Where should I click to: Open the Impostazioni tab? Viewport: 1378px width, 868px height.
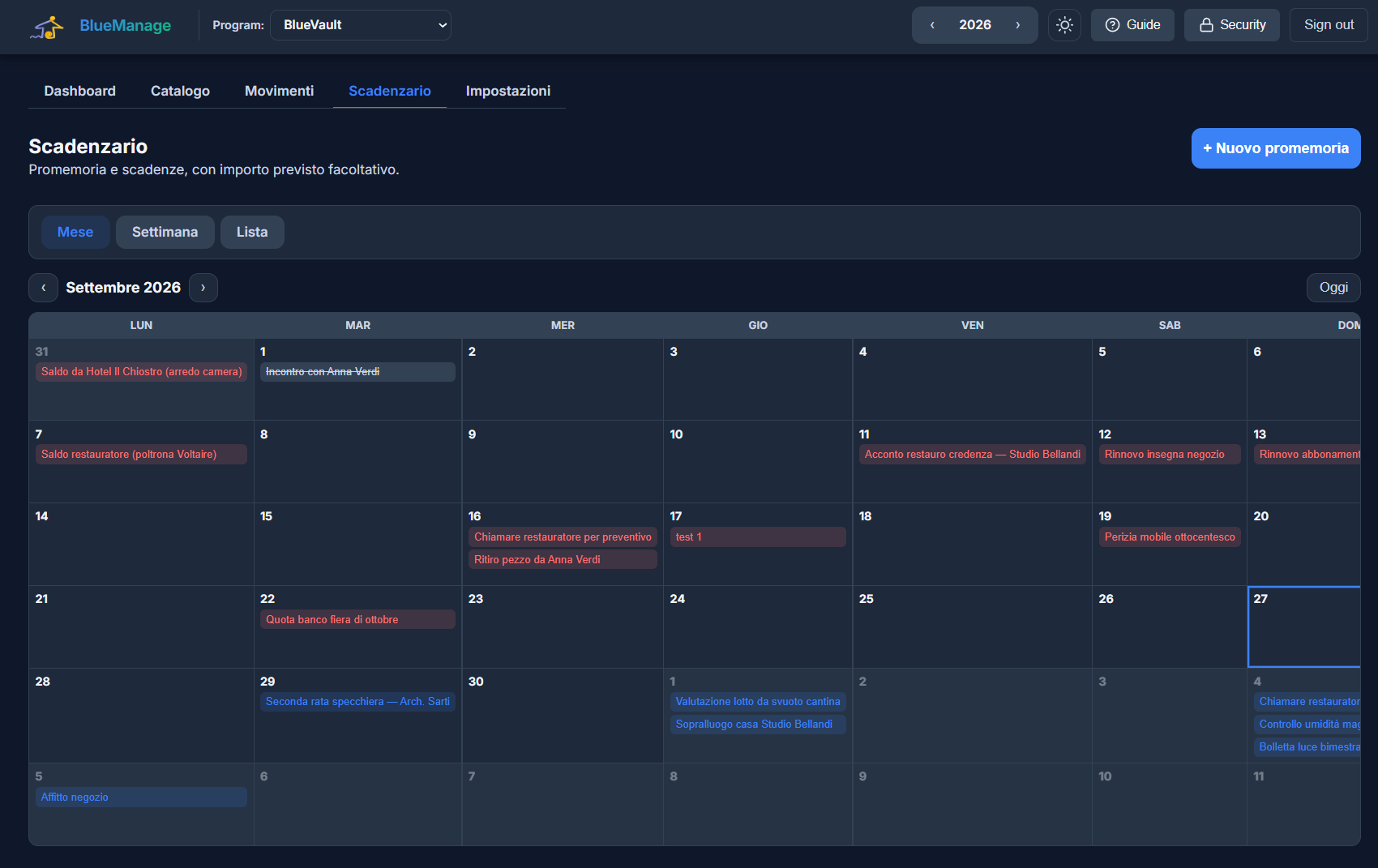[x=508, y=91]
